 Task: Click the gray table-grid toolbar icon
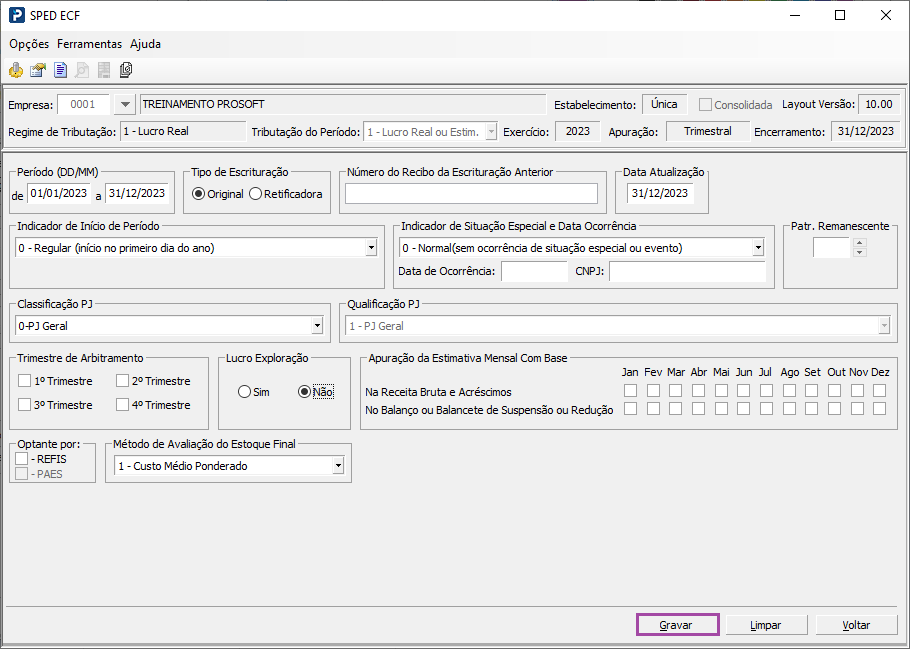pyautogui.click(x=104, y=70)
